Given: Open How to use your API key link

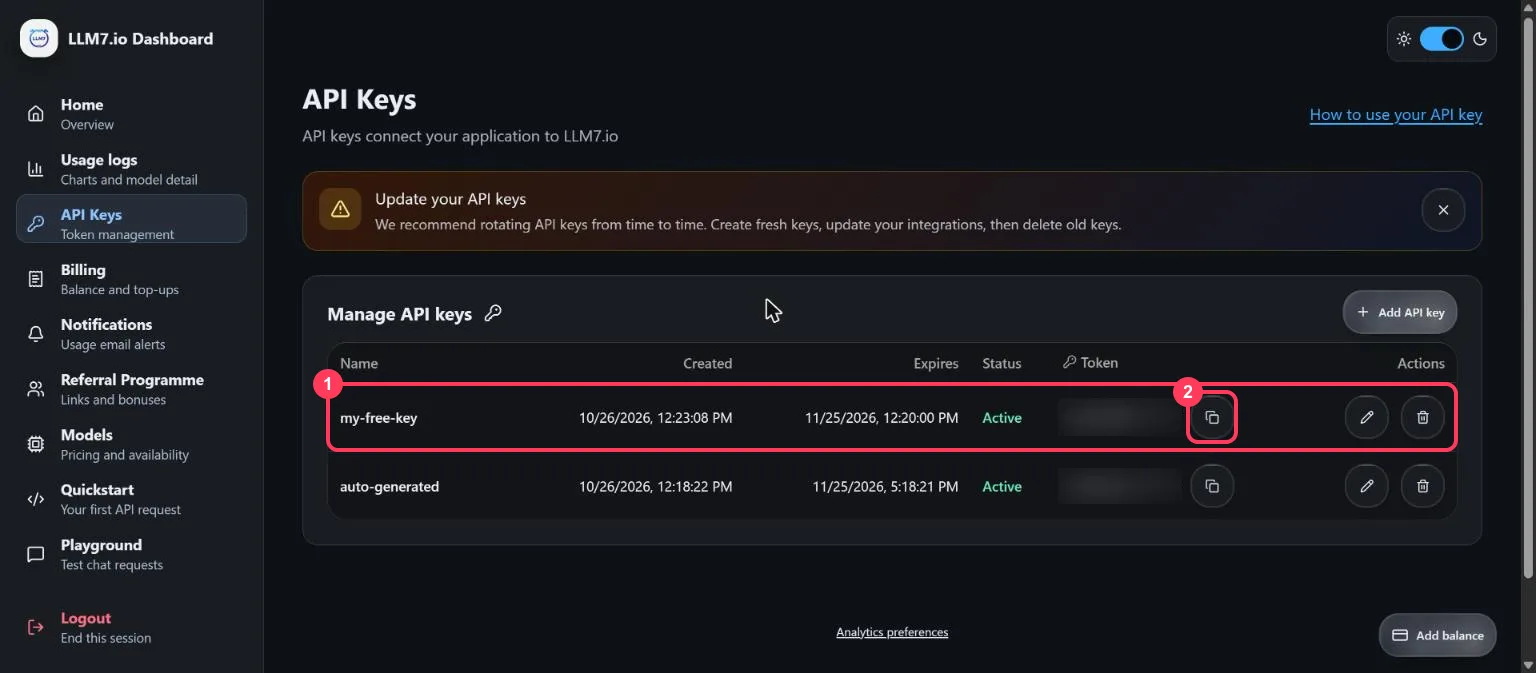Looking at the screenshot, I should [x=1396, y=115].
